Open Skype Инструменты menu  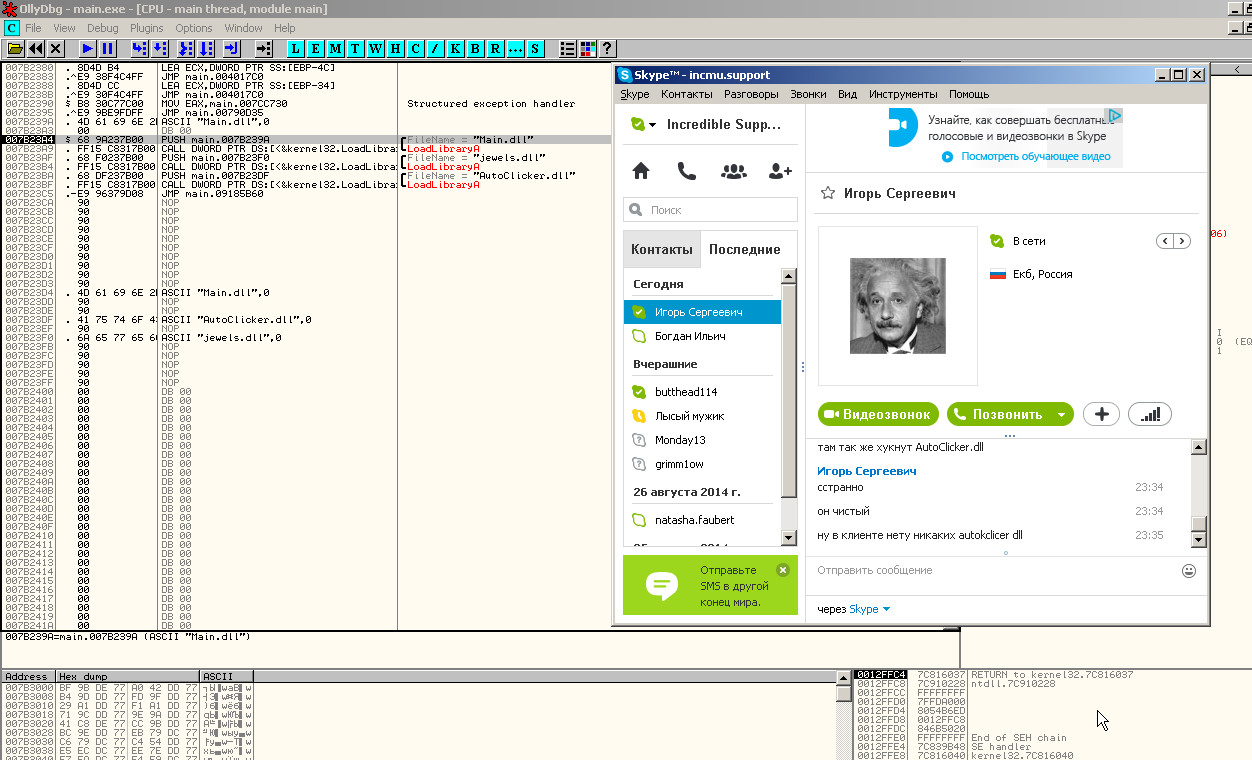(903, 94)
